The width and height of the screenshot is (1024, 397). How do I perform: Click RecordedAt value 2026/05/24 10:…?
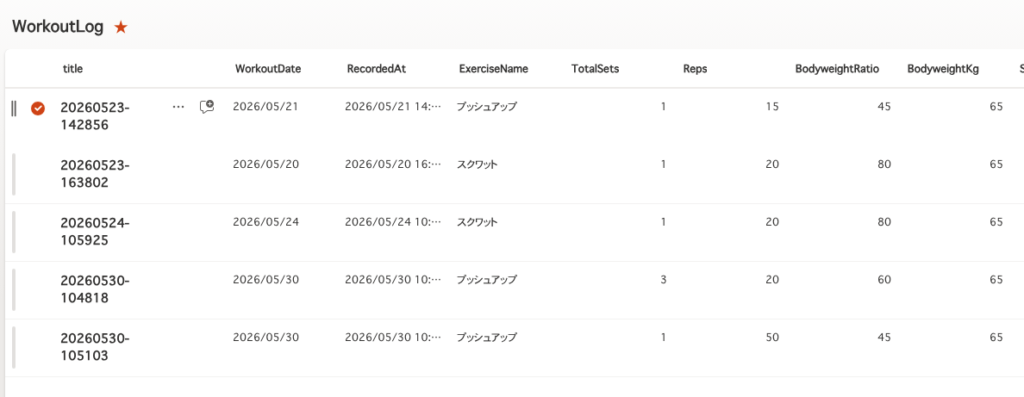393,221
